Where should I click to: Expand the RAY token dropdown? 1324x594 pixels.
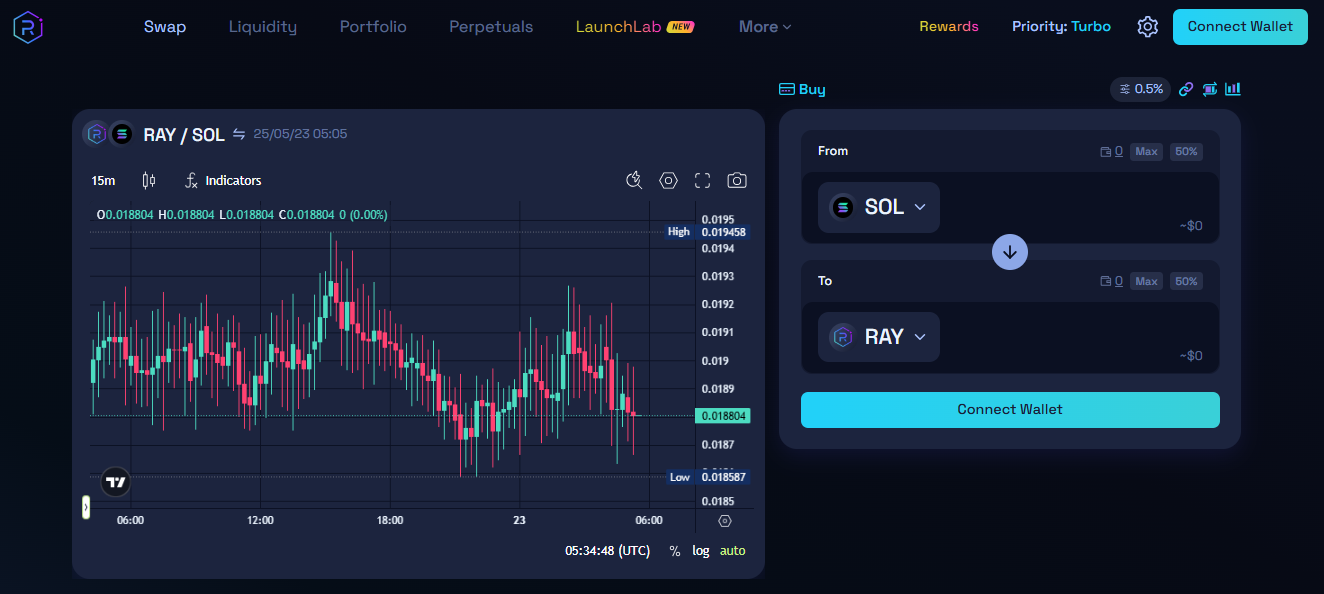[879, 337]
